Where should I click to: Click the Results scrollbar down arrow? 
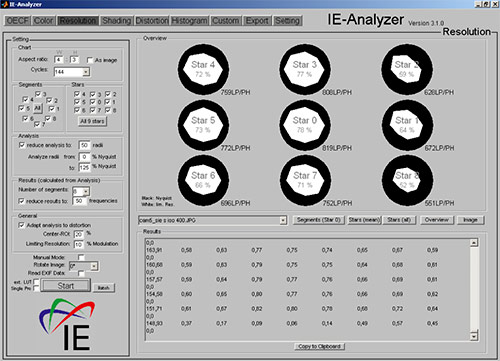pyautogui.click(x=474, y=336)
